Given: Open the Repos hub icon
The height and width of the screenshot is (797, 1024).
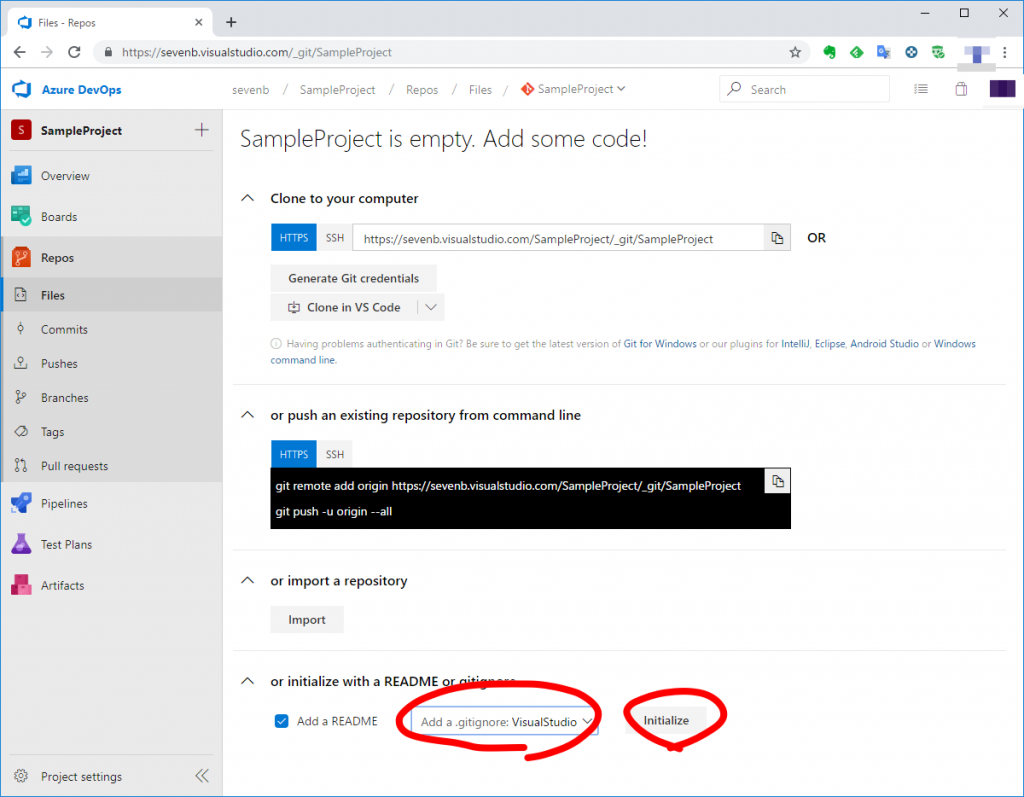Looking at the screenshot, I should pyautogui.click(x=21, y=257).
